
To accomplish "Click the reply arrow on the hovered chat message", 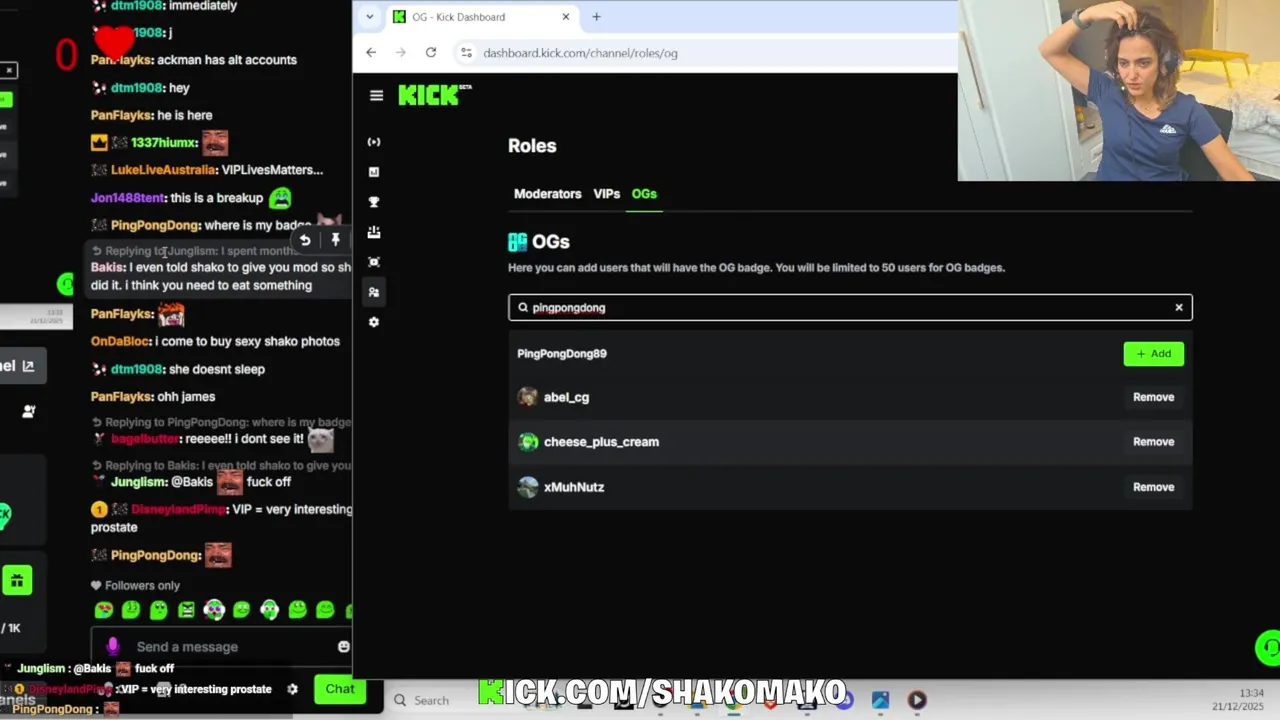I will coord(305,240).
